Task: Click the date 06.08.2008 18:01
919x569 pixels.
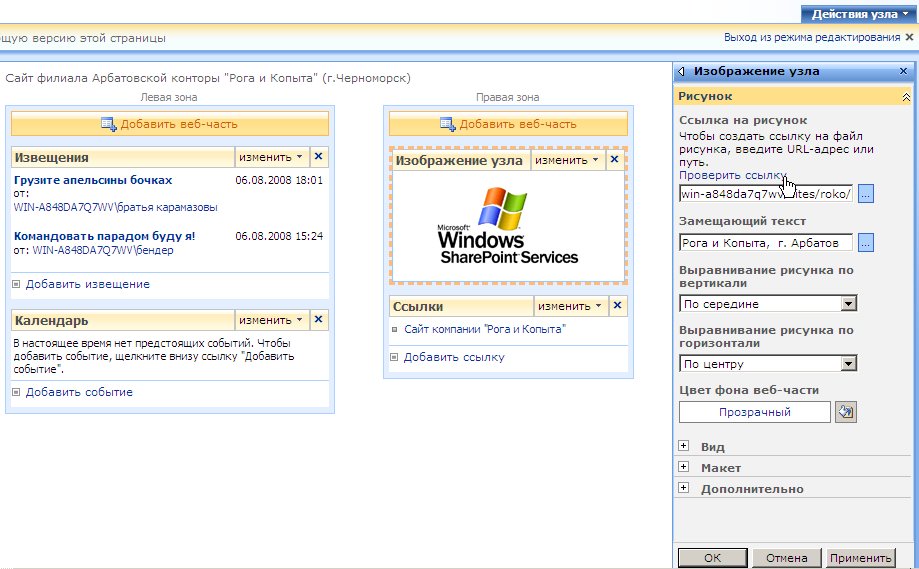Action: [x=279, y=180]
